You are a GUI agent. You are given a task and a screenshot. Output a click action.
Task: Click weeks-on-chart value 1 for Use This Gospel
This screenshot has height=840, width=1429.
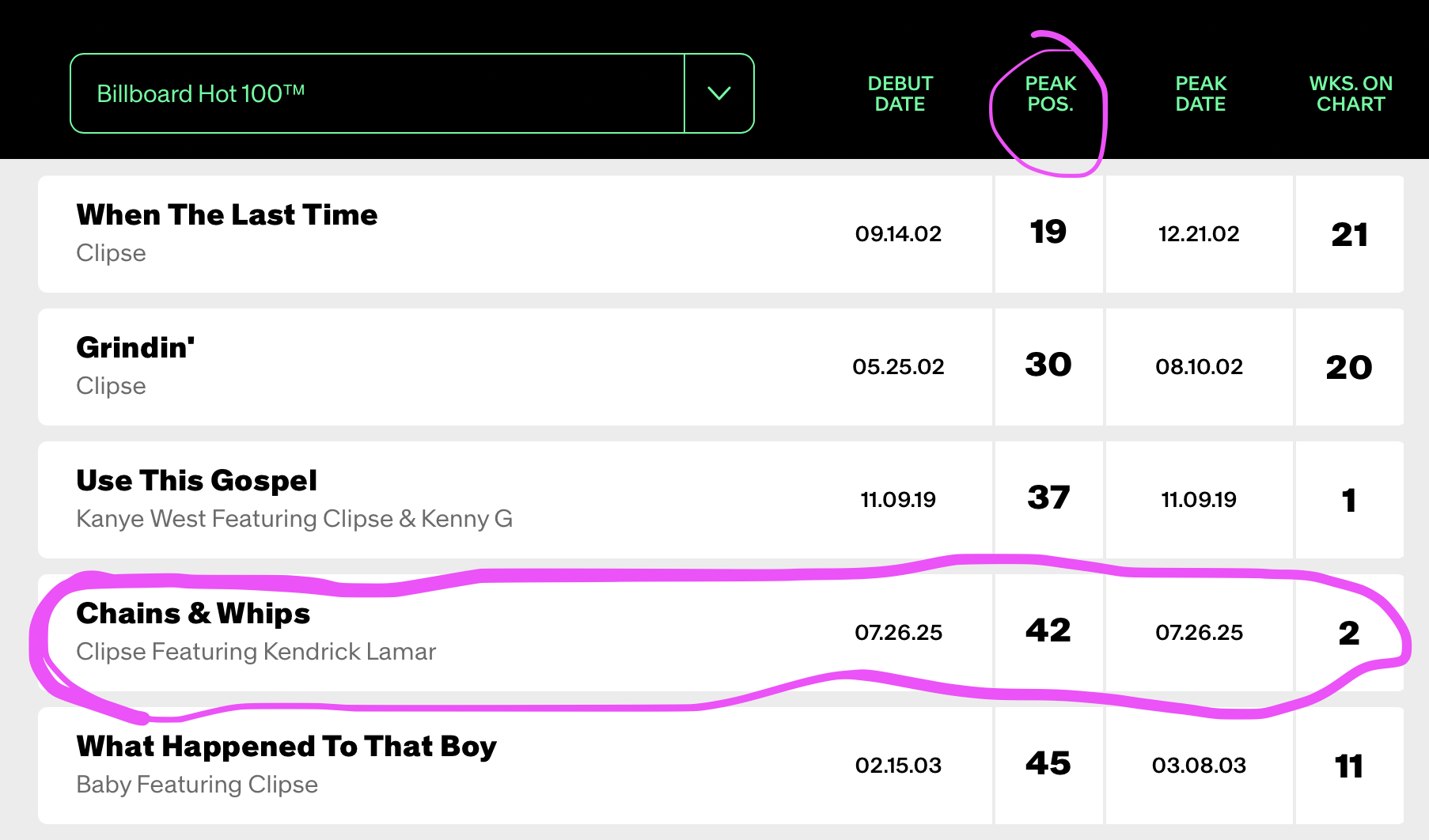pyautogui.click(x=1349, y=500)
